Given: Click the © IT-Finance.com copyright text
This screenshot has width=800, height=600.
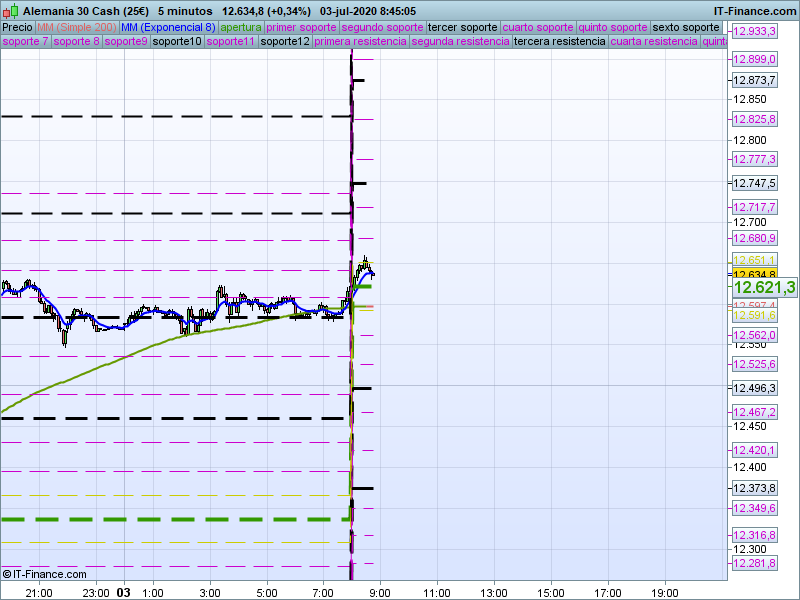Looking at the screenshot, I should (x=45, y=574).
